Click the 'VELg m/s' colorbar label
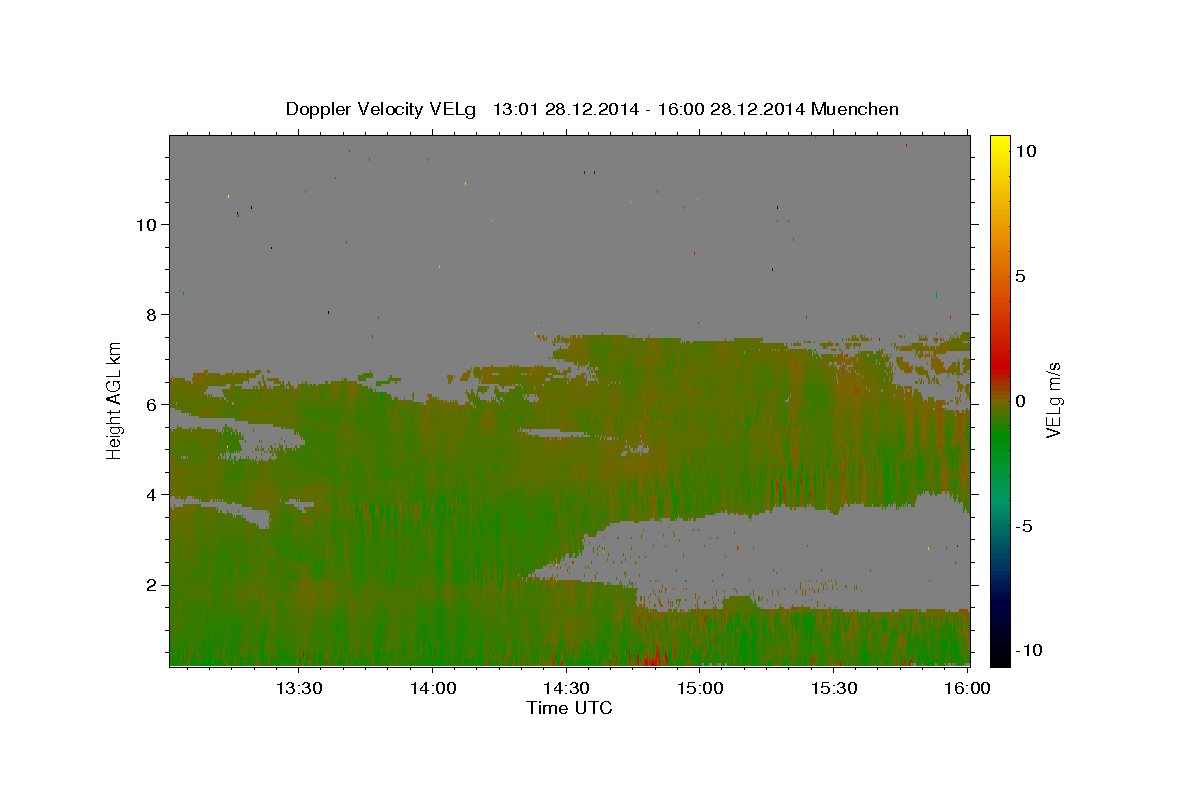This screenshot has height=800, width=1200. (x=1053, y=401)
